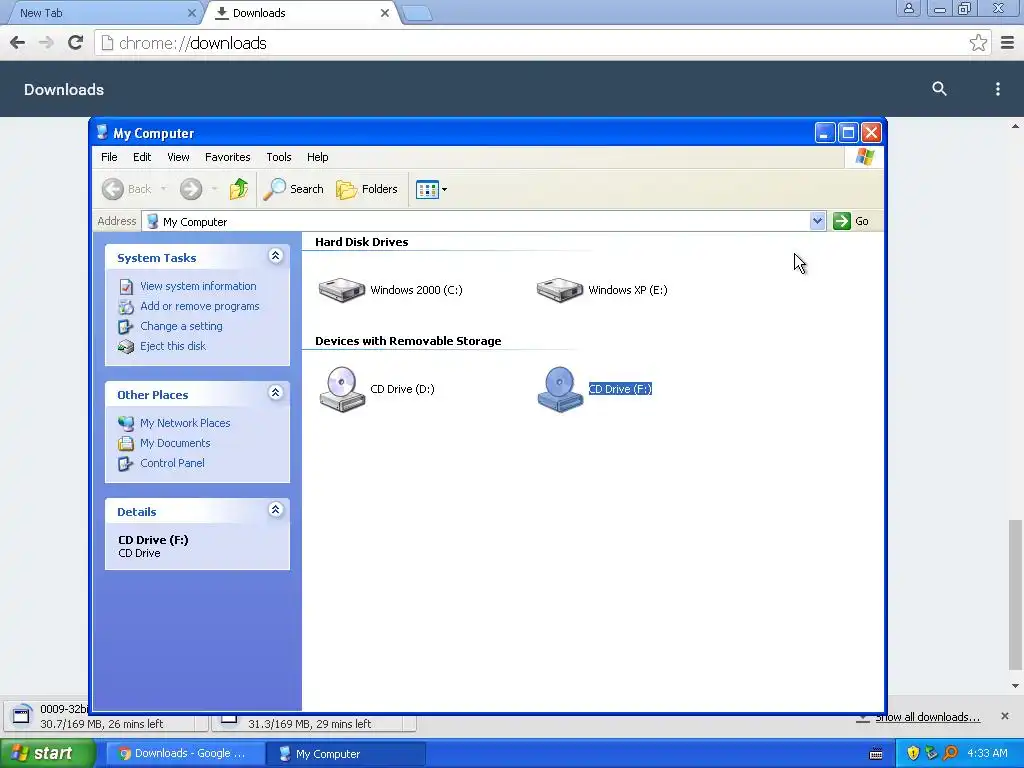Click Eject this disk link
Viewport: 1024px width, 768px height.
(172, 346)
